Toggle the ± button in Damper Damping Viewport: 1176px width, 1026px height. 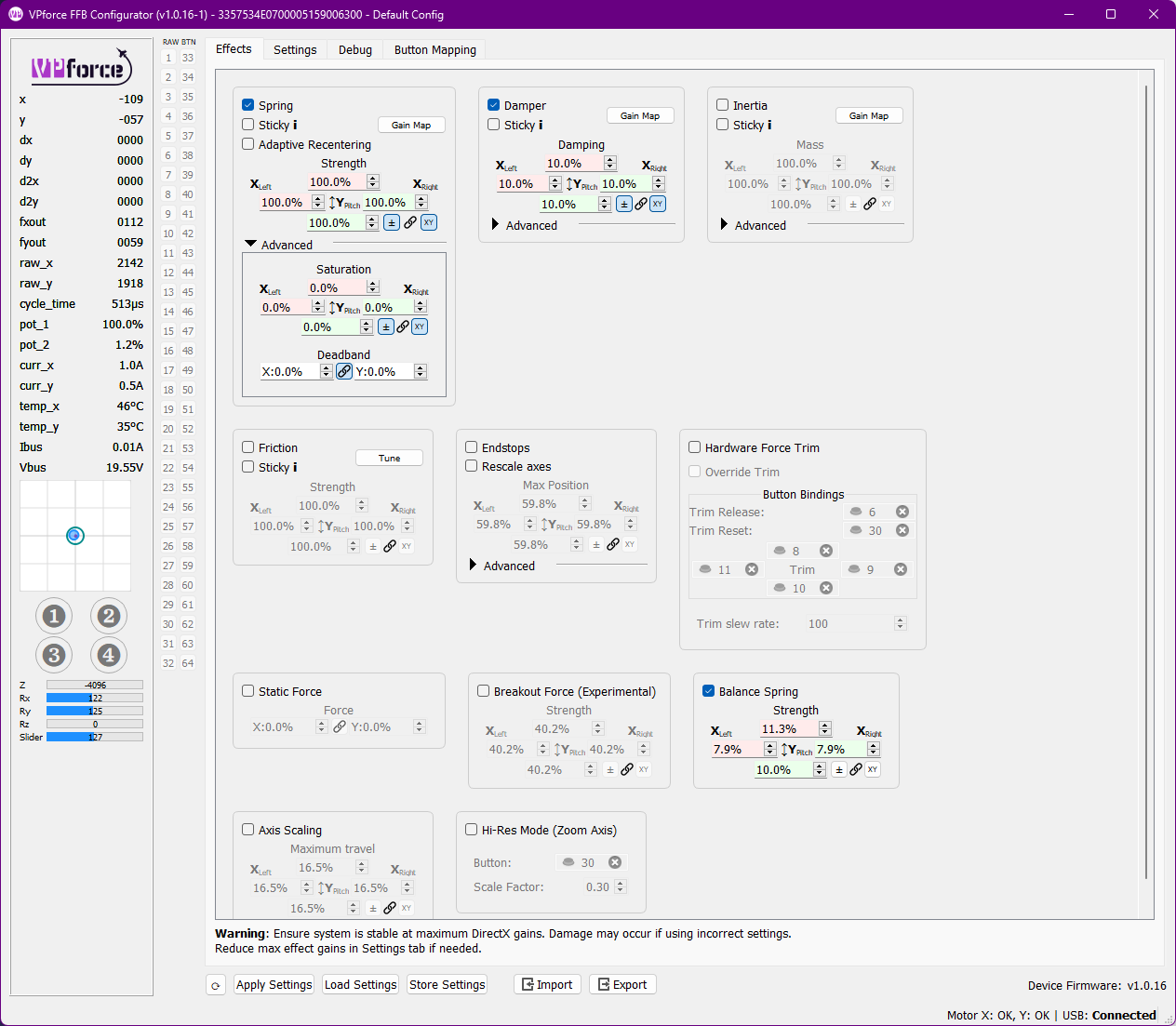click(x=624, y=204)
